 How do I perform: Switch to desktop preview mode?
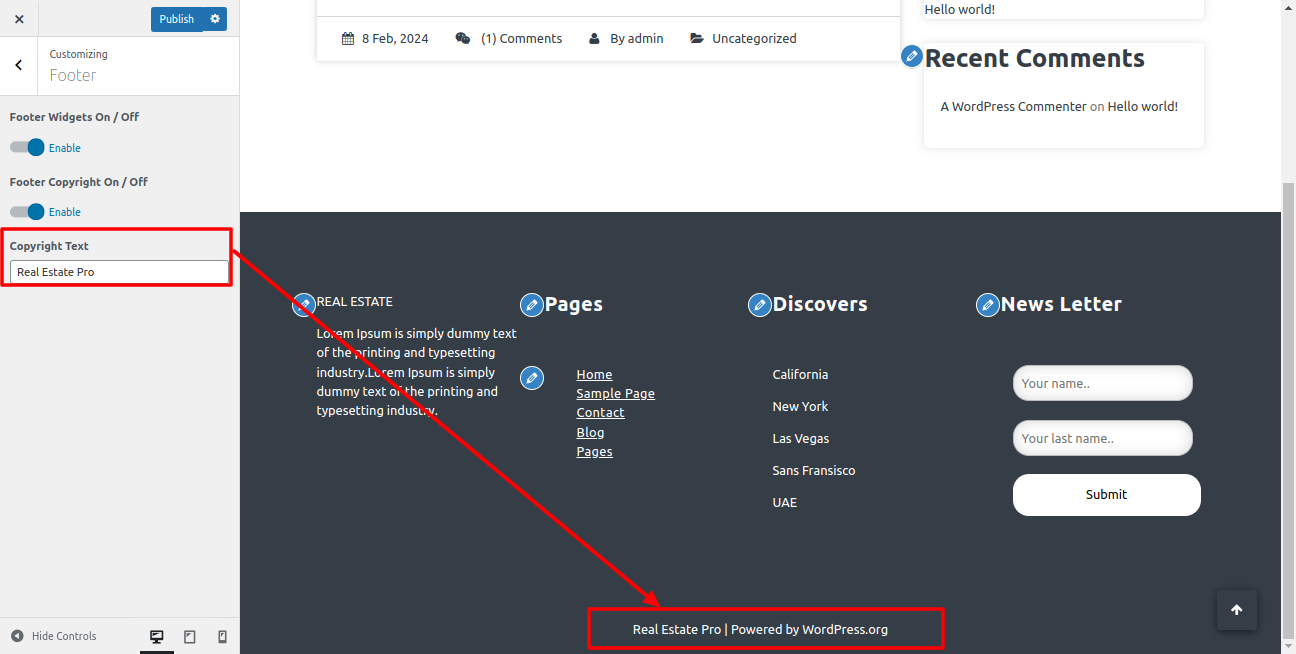click(x=157, y=637)
